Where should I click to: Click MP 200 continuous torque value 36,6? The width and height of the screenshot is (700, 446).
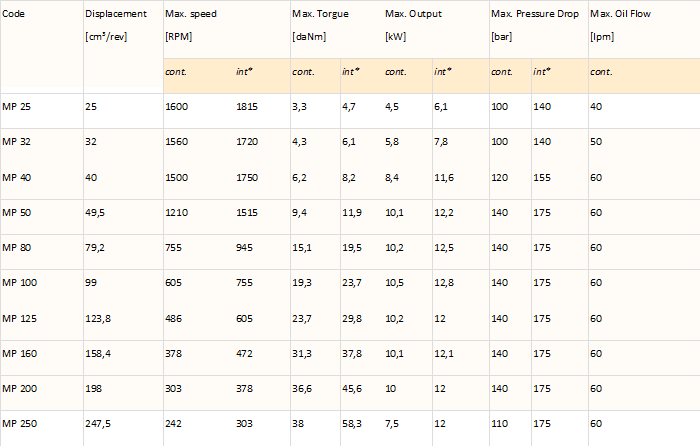point(302,389)
